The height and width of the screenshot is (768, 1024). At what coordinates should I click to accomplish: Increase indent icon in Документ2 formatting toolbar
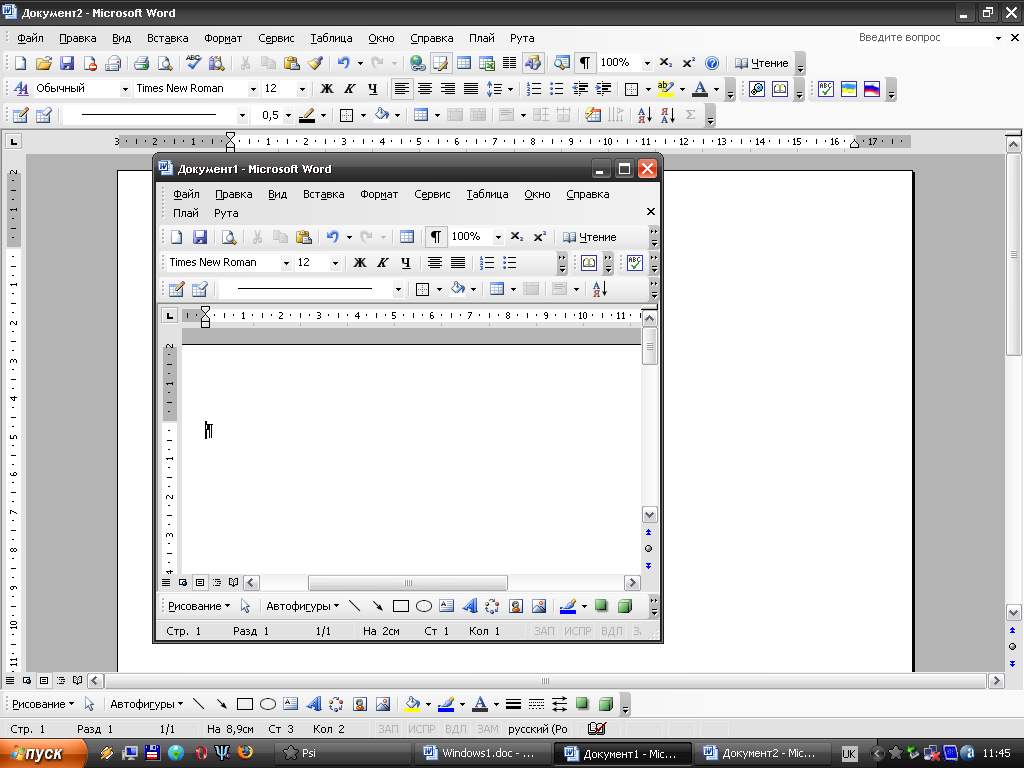pos(603,89)
